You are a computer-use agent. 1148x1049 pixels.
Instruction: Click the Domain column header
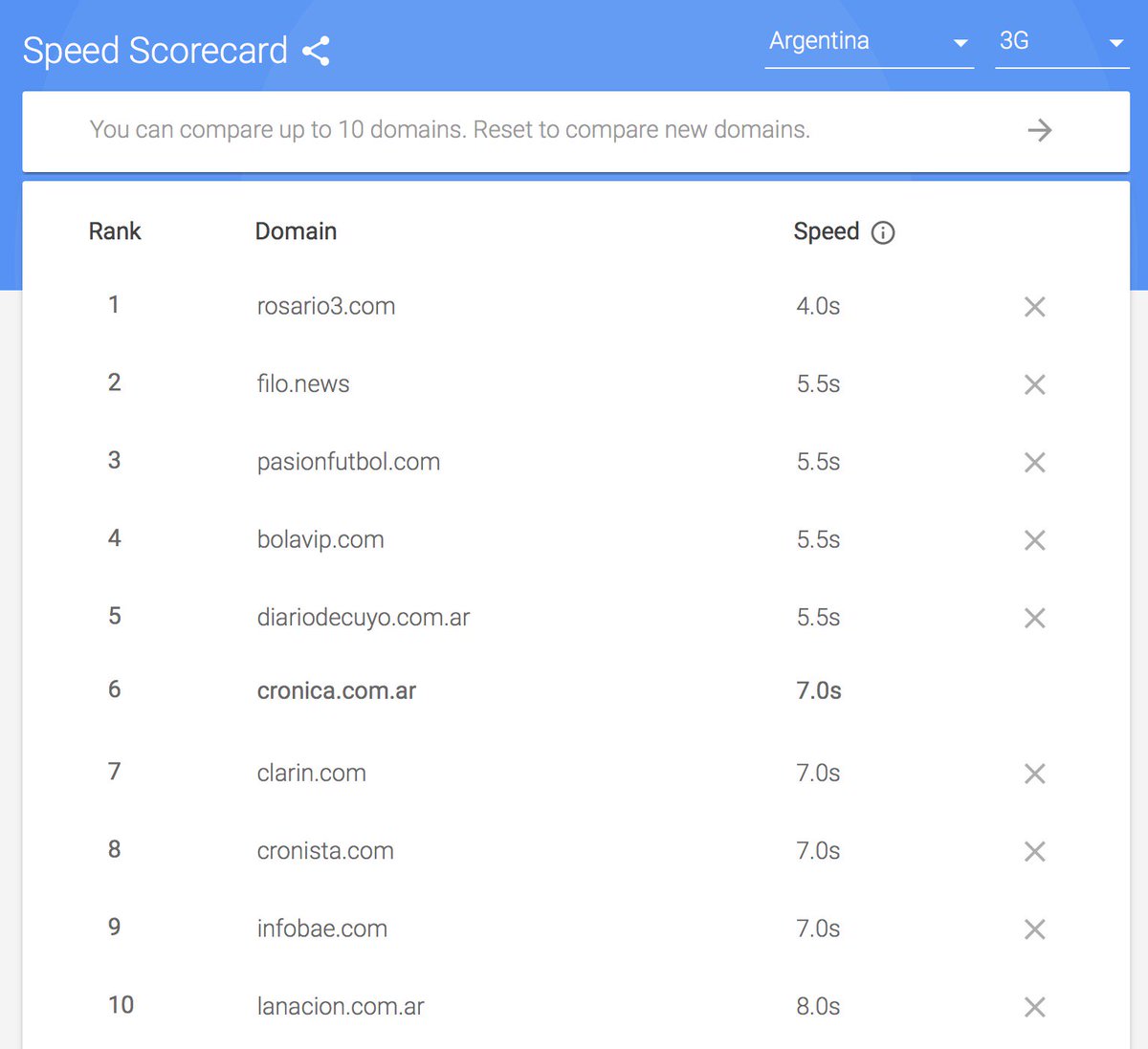[x=296, y=231]
